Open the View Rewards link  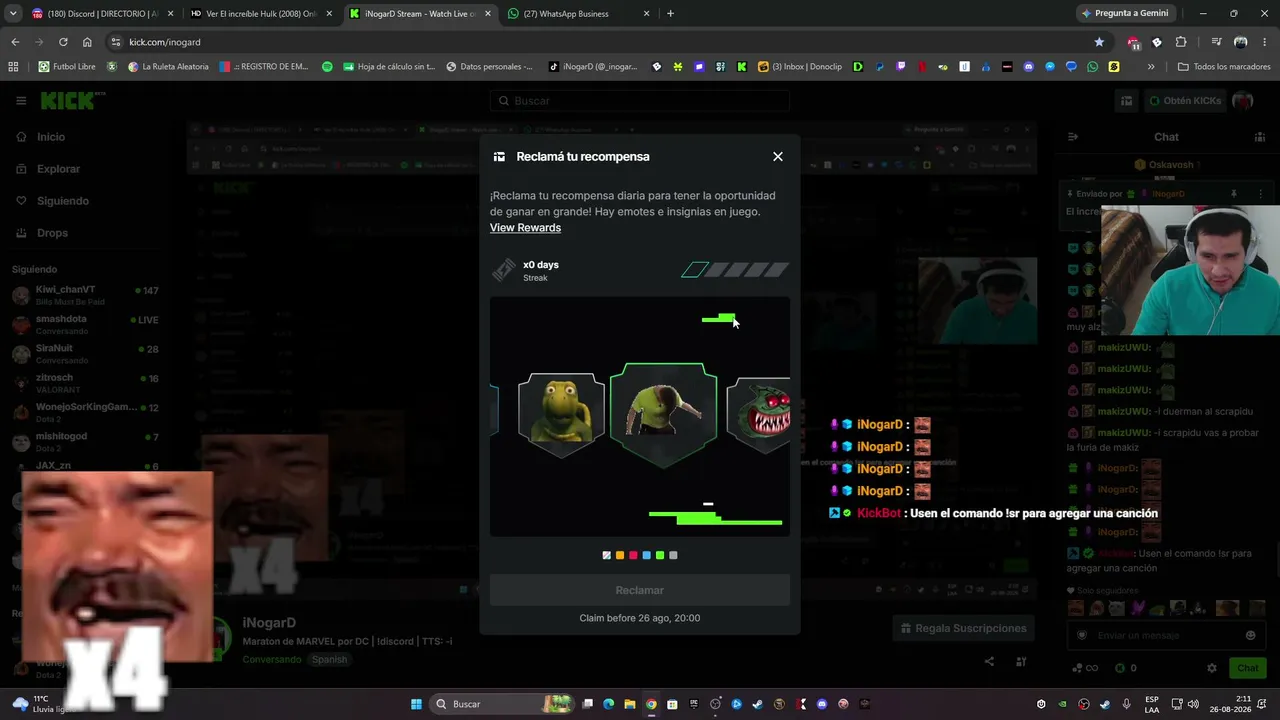pyautogui.click(x=525, y=228)
